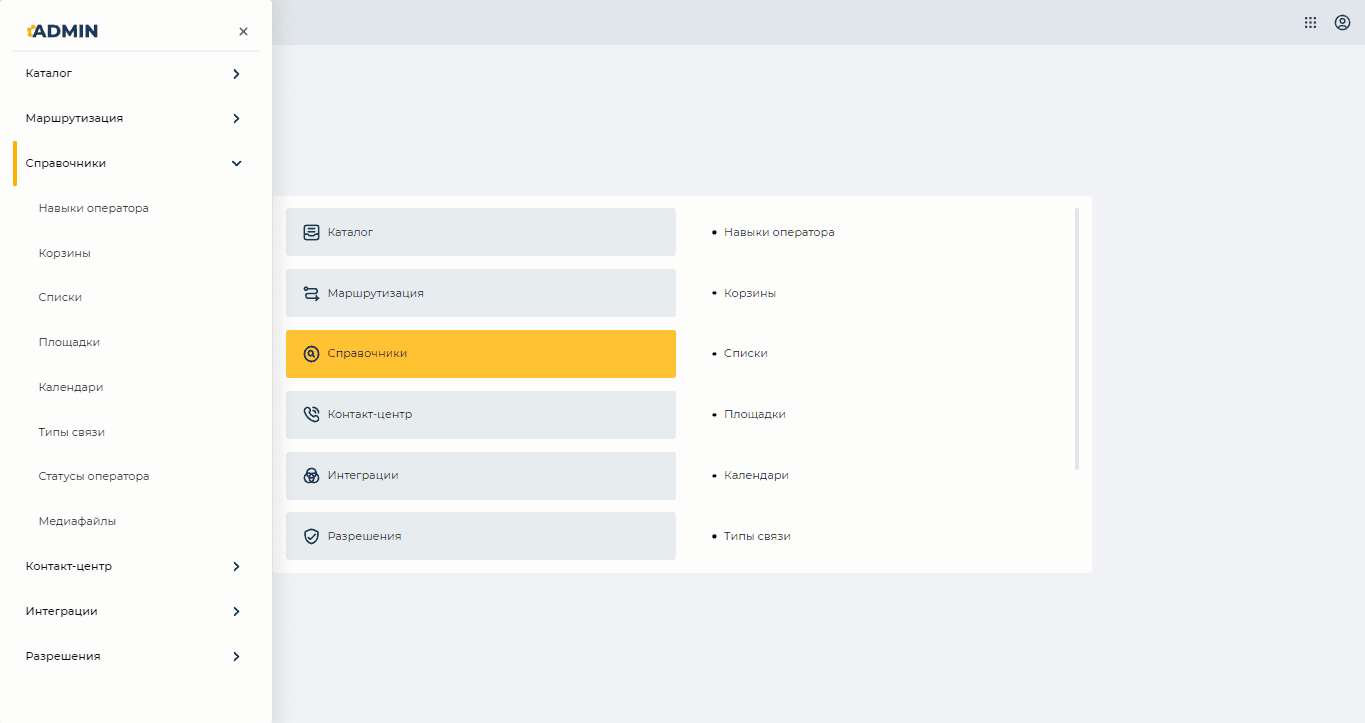
Task: Open Списки link in bullet list
Action: (x=746, y=353)
